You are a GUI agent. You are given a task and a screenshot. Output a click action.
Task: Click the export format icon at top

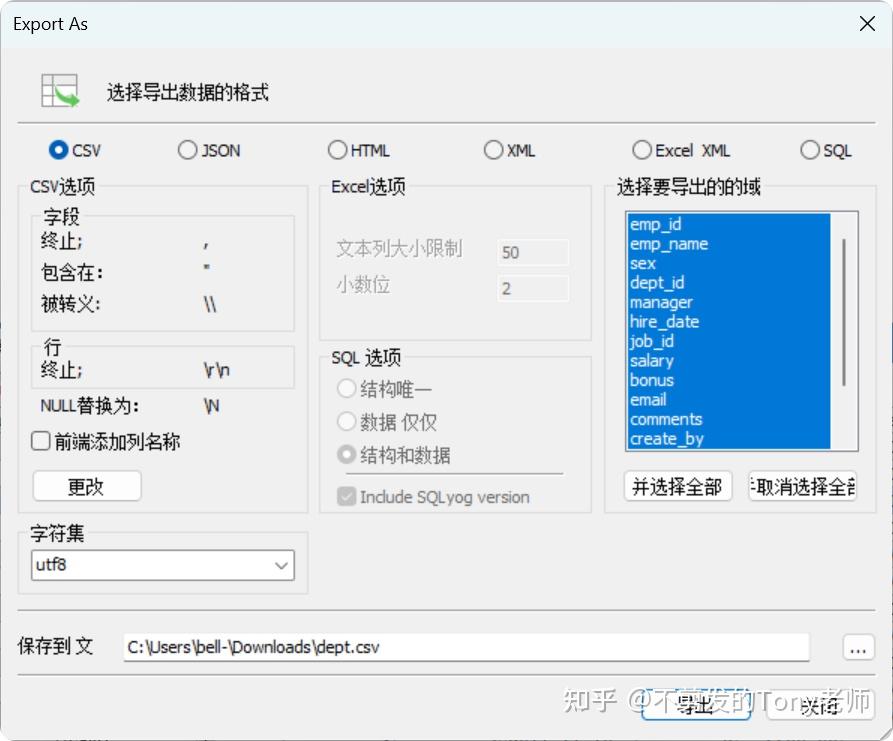point(58,89)
